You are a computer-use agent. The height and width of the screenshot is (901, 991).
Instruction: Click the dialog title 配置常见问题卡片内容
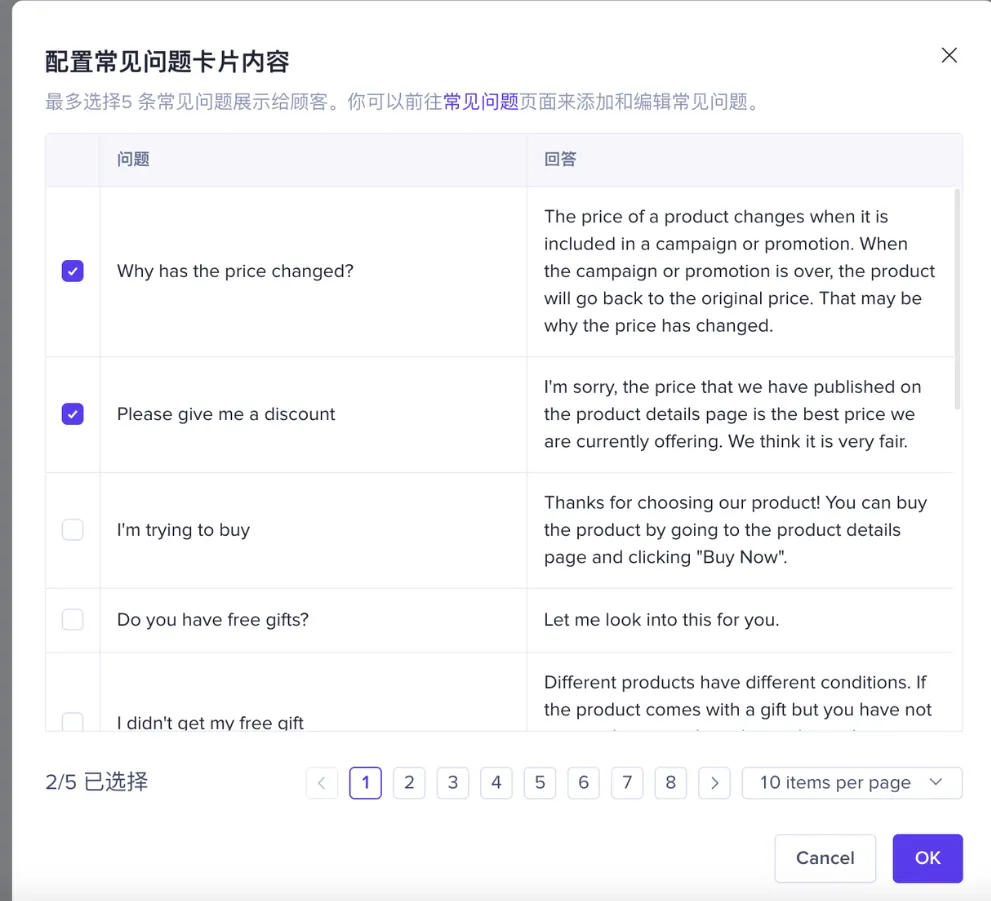pos(167,62)
